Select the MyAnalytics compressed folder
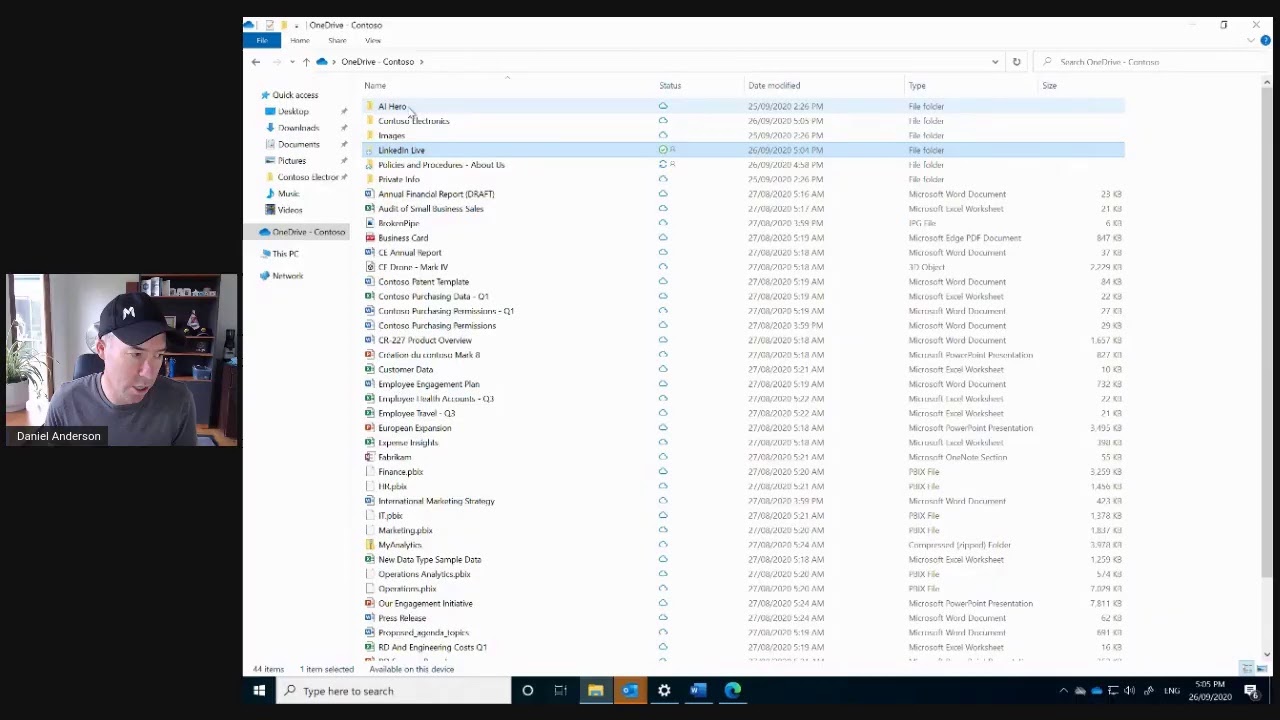Viewport: 1280px width, 720px height. [399, 545]
